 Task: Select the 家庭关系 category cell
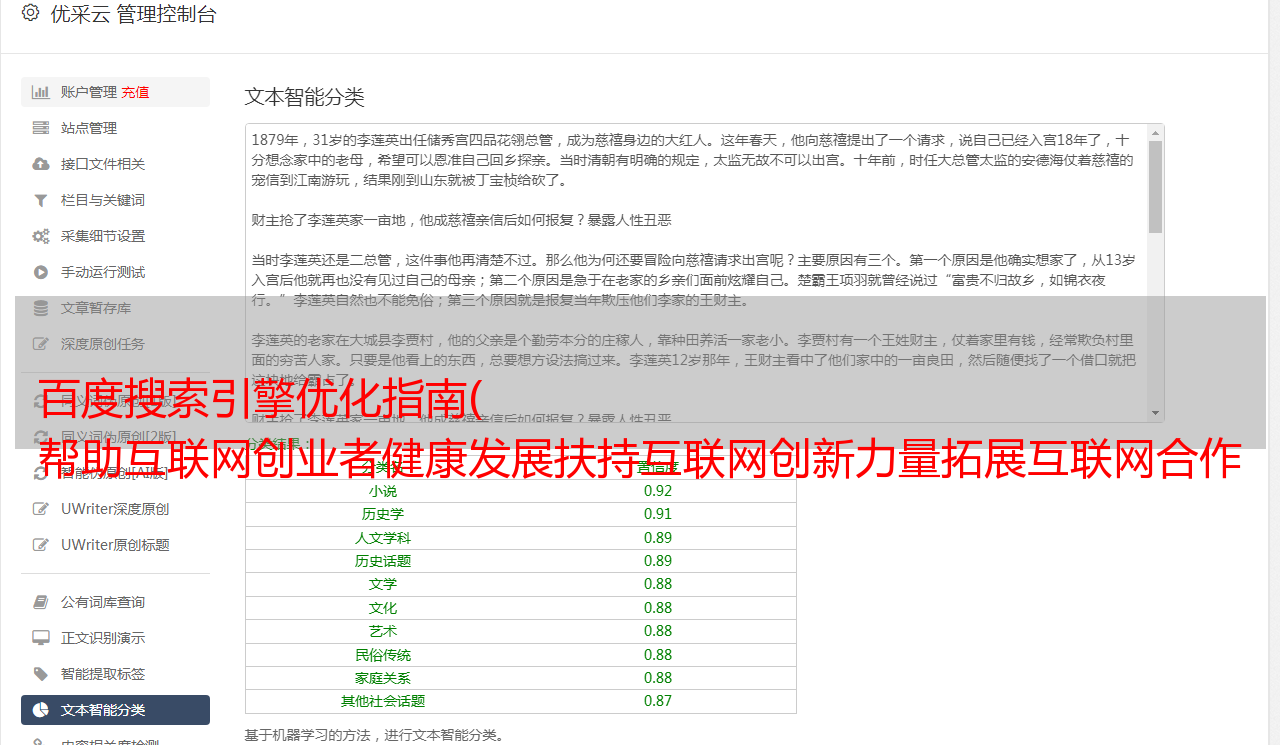click(383, 678)
